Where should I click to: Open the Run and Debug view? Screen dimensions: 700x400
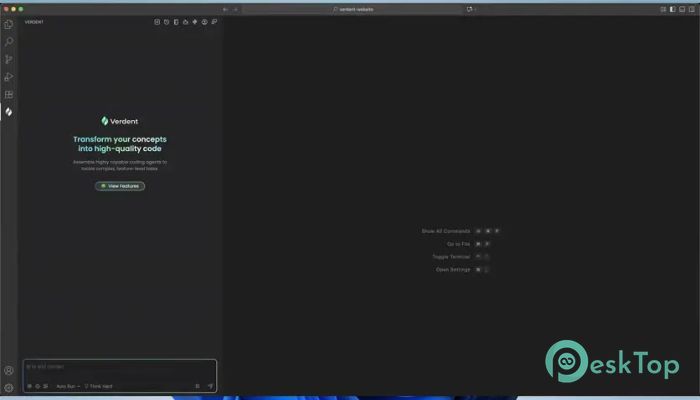click(8, 77)
